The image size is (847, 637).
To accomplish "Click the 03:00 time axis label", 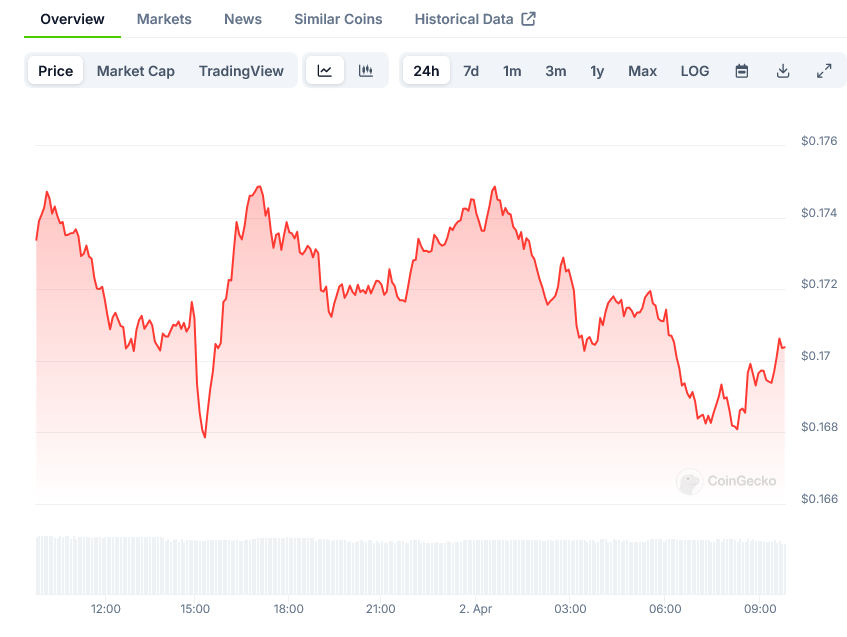I will (570, 609).
